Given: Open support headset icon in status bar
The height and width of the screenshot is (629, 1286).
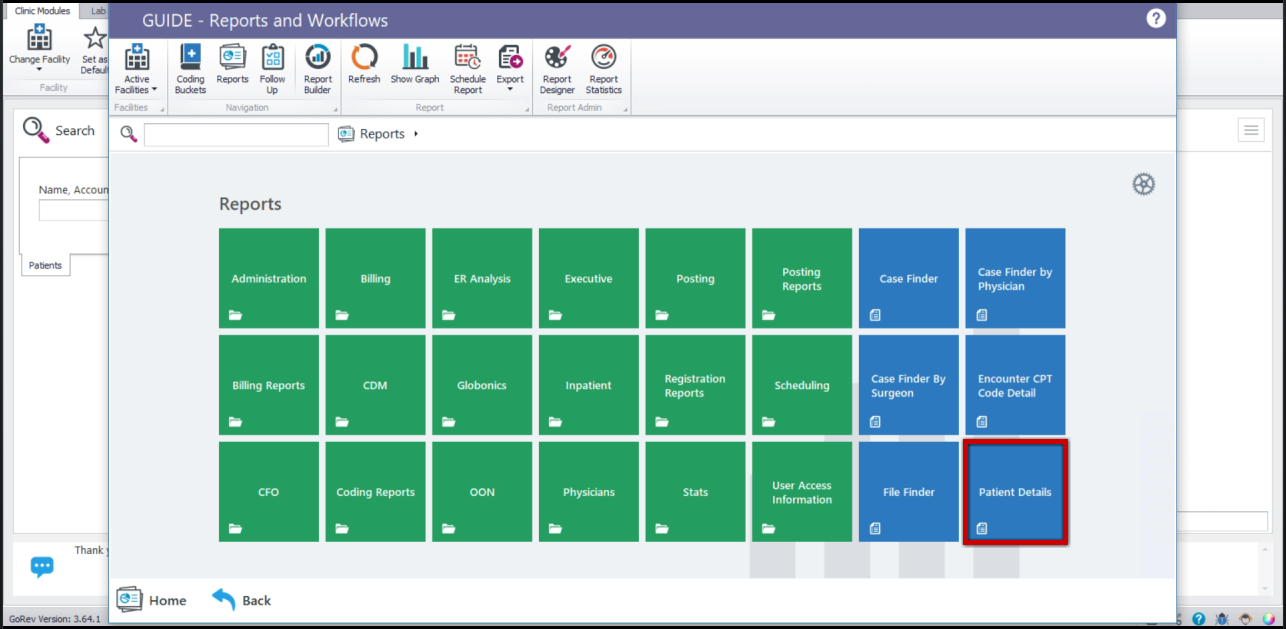Looking at the screenshot, I should coord(1245,620).
